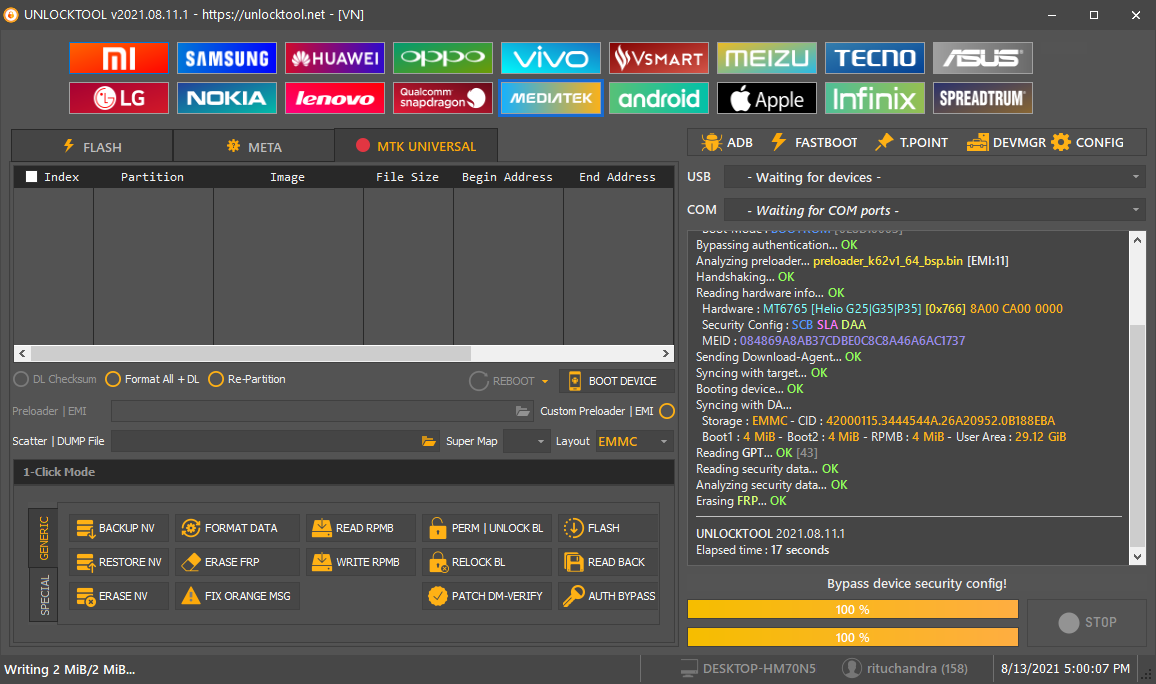Expand the COM ports dropdown
The height and width of the screenshot is (684, 1156).
coord(1135,210)
